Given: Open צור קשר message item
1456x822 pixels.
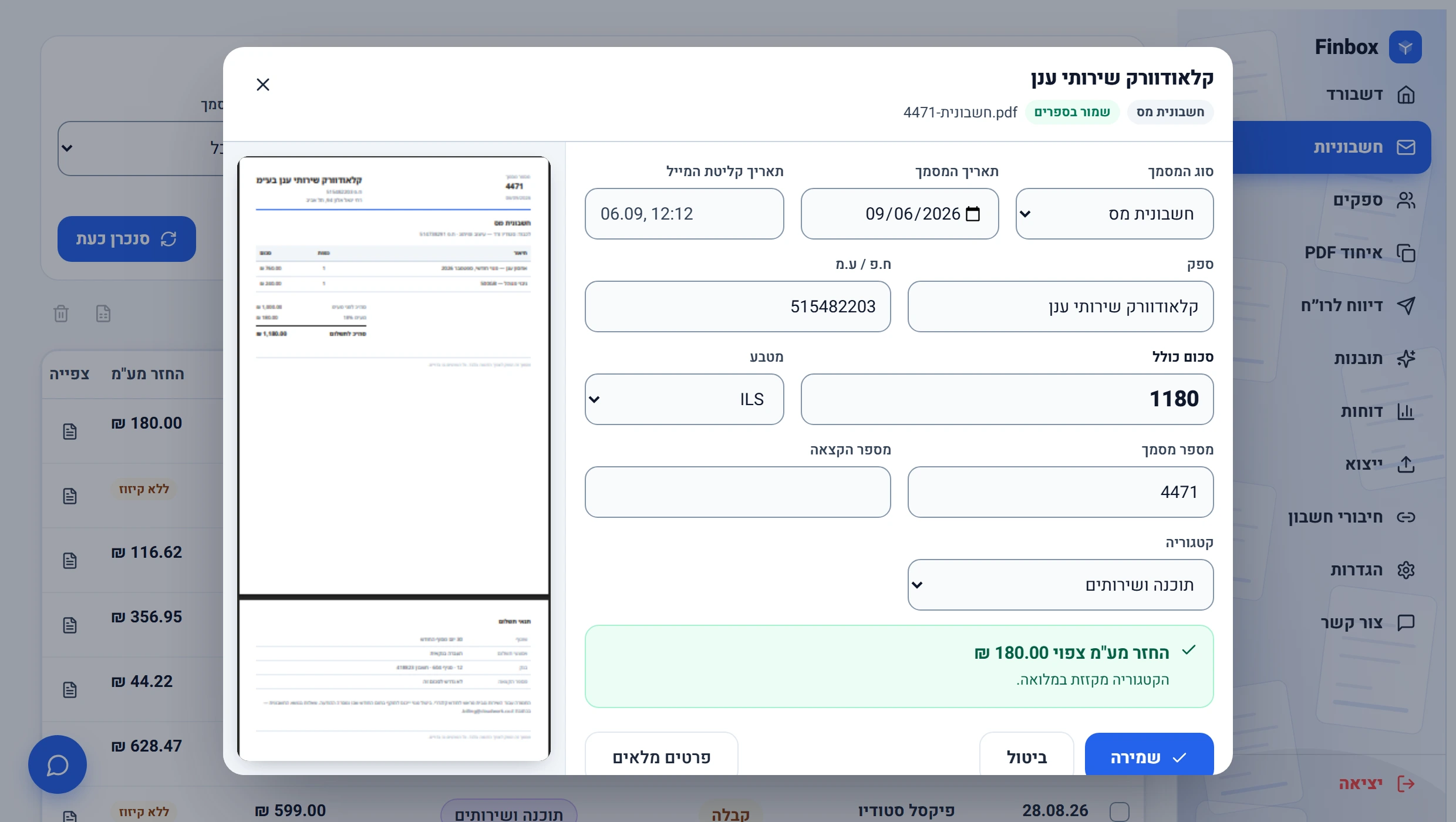Looking at the screenshot, I should click(1367, 623).
